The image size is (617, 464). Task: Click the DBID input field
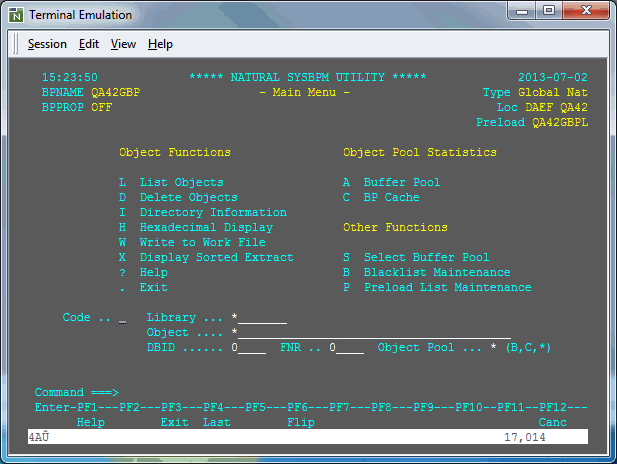tap(250, 348)
